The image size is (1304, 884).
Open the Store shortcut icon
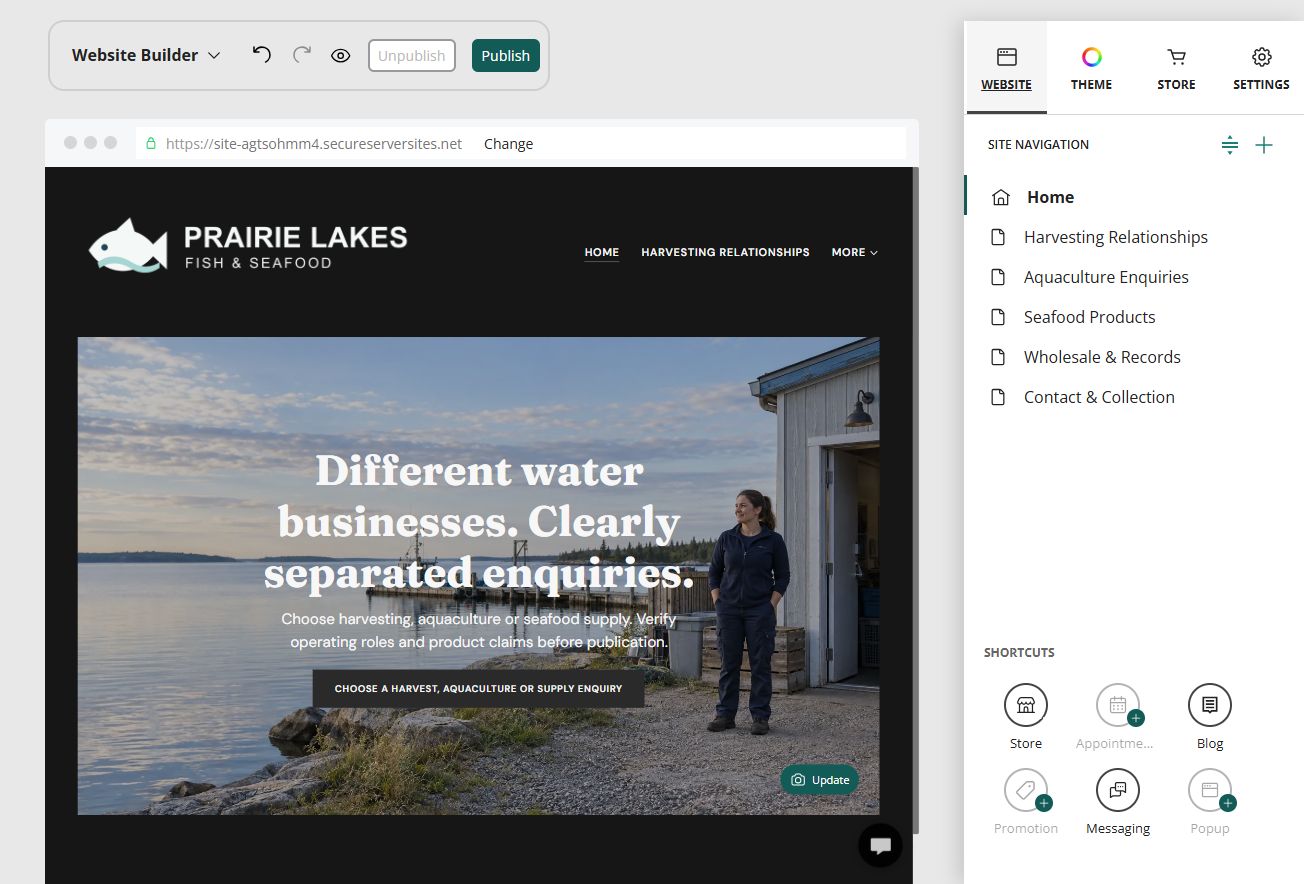tap(1026, 705)
